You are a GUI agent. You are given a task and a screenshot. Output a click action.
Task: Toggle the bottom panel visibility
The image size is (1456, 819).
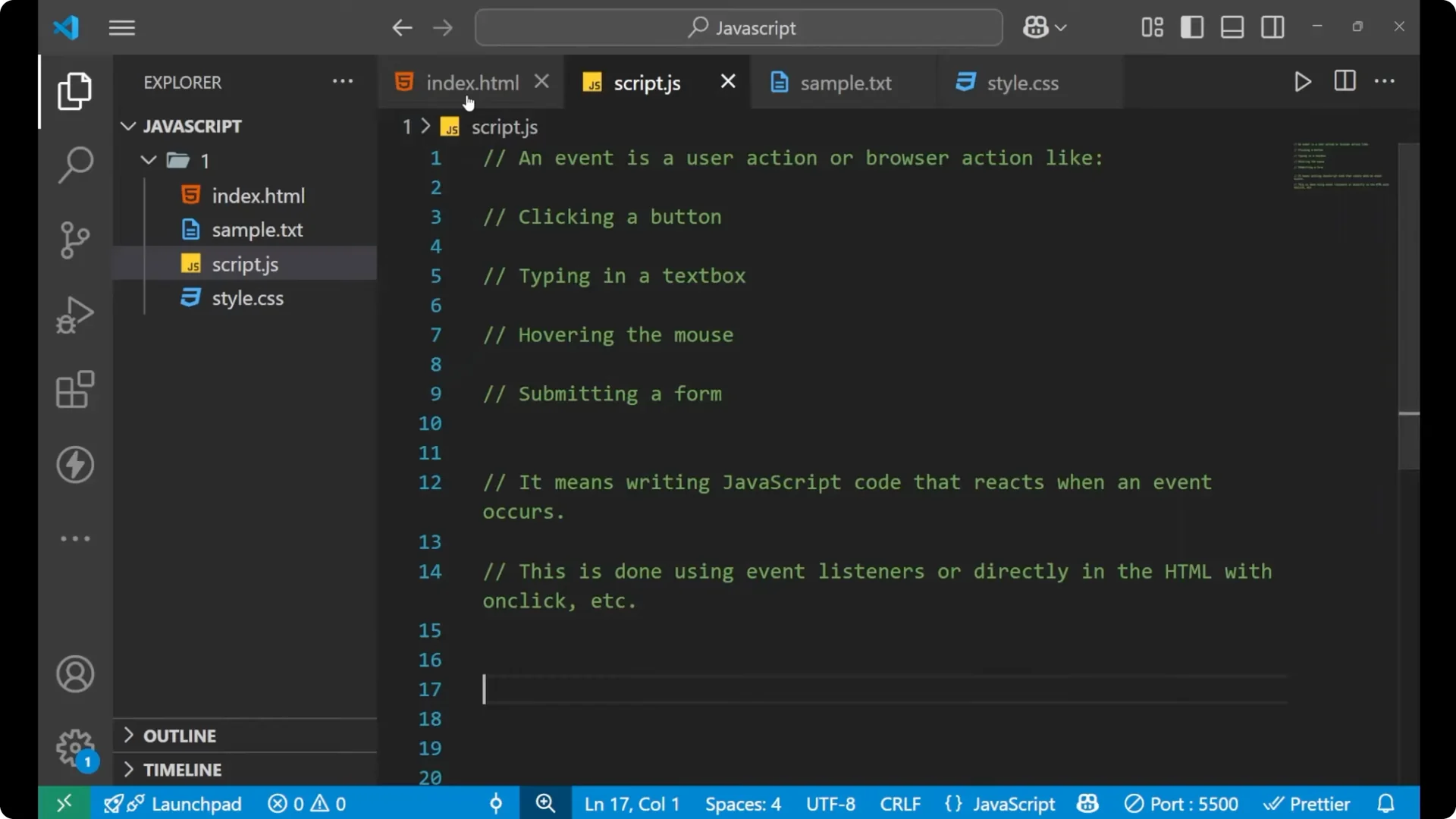tap(1232, 27)
